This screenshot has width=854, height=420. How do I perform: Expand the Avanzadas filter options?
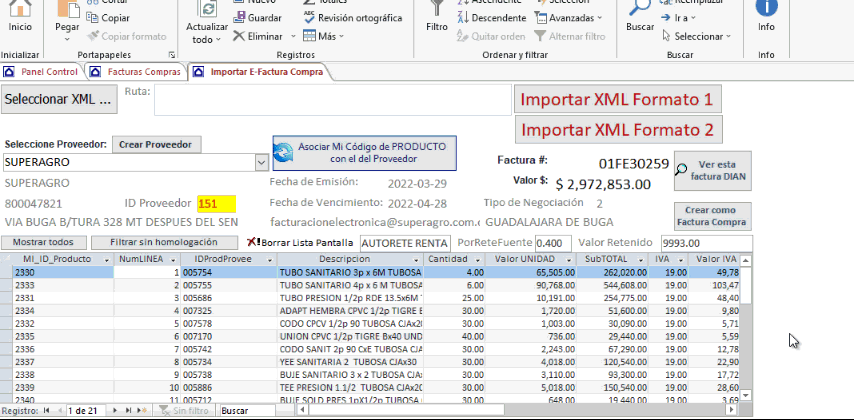point(599,18)
